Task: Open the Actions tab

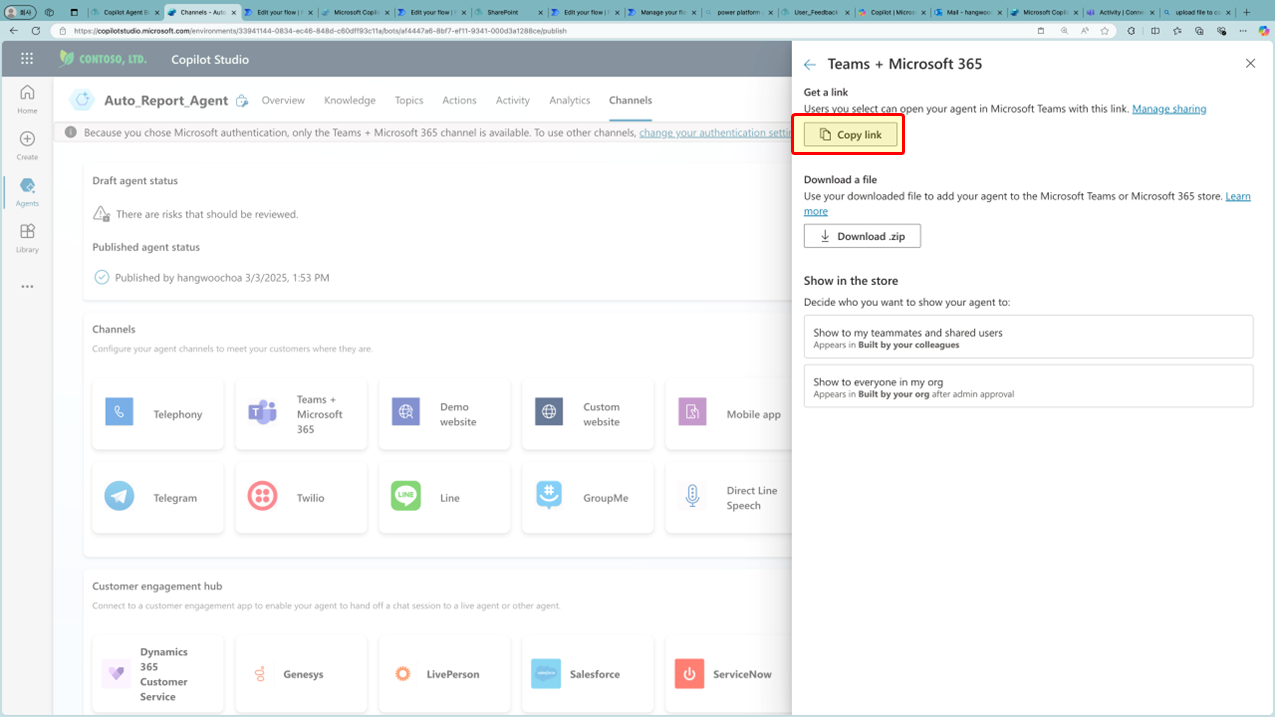Action: [459, 100]
